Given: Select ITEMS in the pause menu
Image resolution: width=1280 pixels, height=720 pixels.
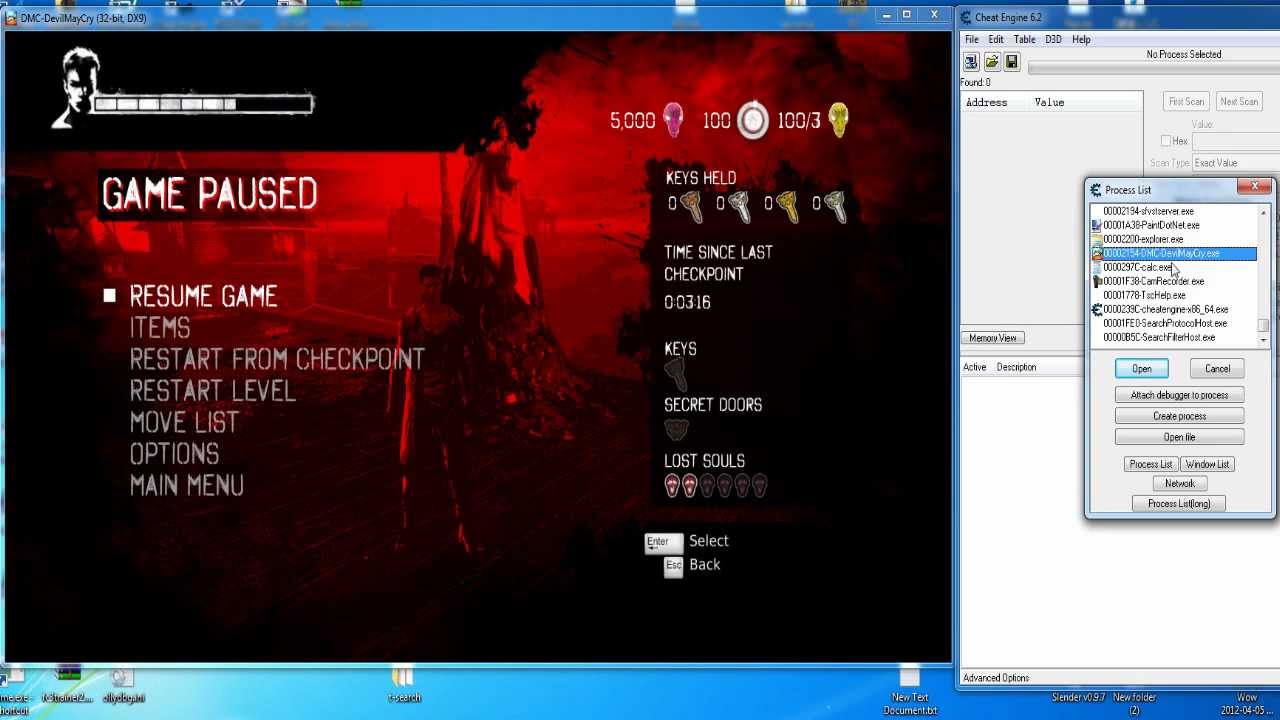Looking at the screenshot, I should 160,328.
